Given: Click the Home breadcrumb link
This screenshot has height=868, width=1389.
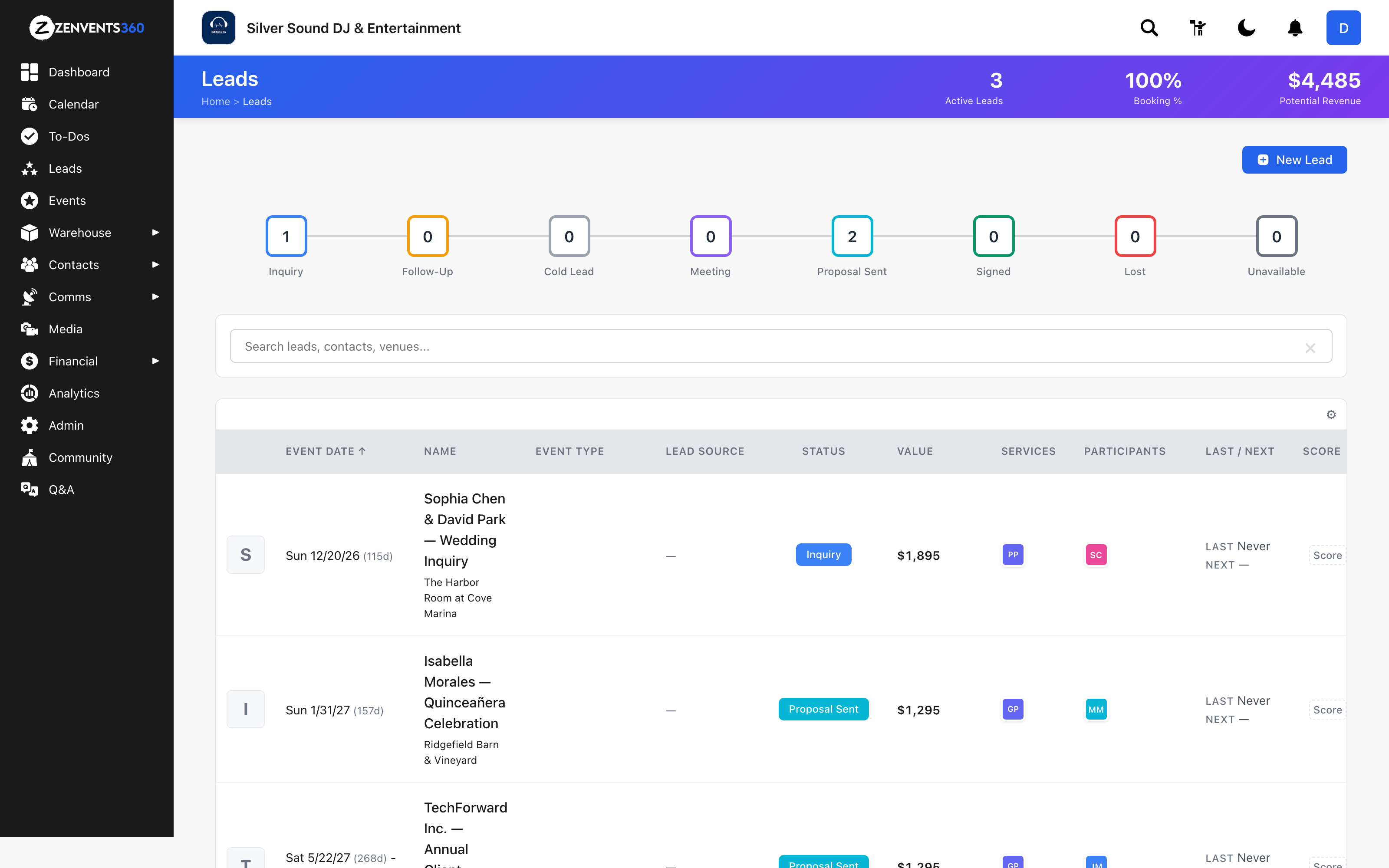Looking at the screenshot, I should pyautogui.click(x=215, y=102).
